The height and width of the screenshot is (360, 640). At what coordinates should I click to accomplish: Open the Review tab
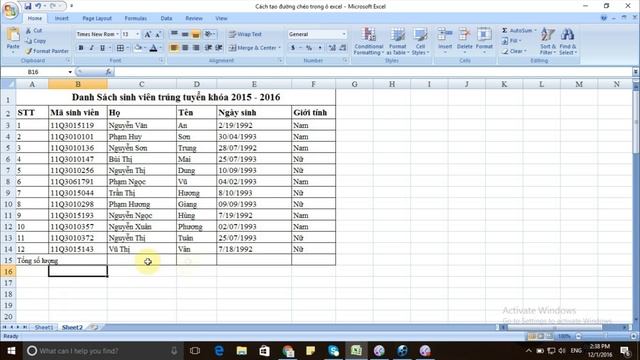click(x=194, y=18)
